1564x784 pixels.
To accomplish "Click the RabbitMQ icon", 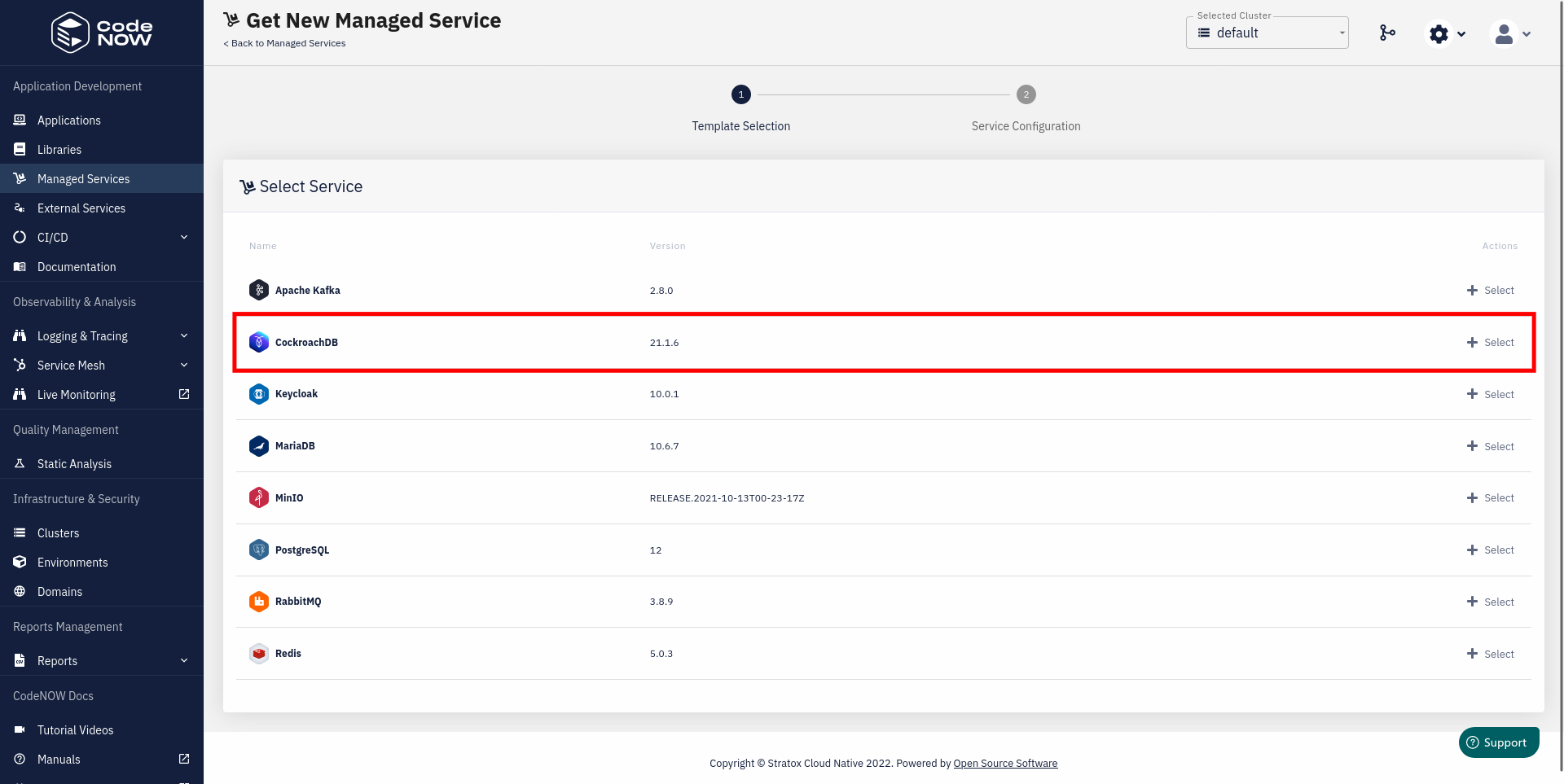I will (x=259, y=602).
